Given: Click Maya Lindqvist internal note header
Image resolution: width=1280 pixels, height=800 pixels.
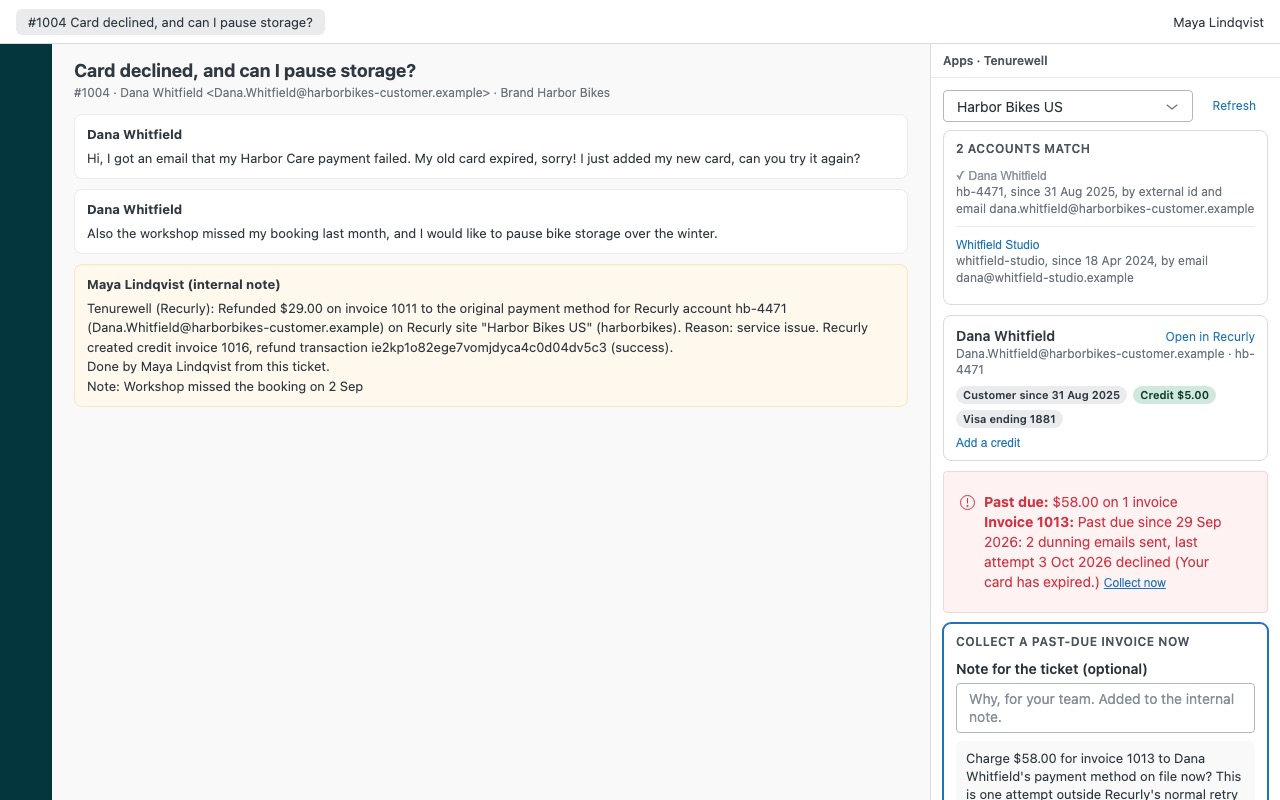Looking at the screenshot, I should coord(184,285).
